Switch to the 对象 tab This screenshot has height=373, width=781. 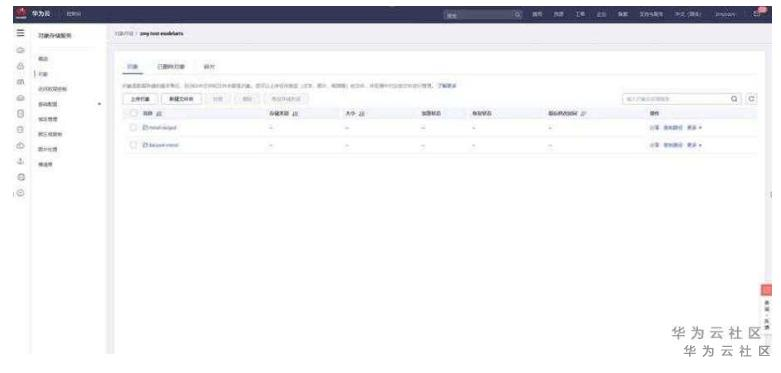tap(132, 66)
